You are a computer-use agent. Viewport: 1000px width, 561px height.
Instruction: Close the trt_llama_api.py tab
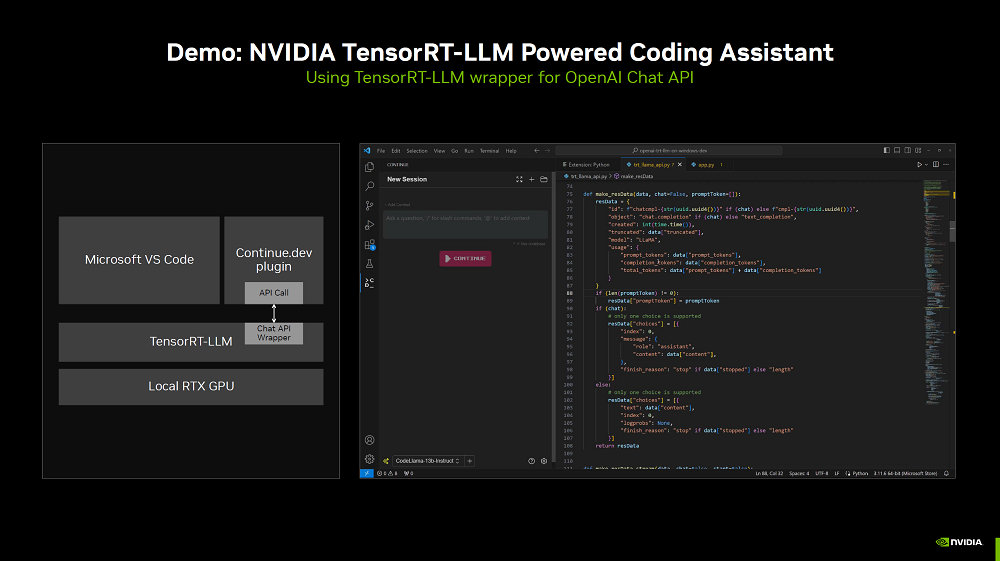point(680,164)
